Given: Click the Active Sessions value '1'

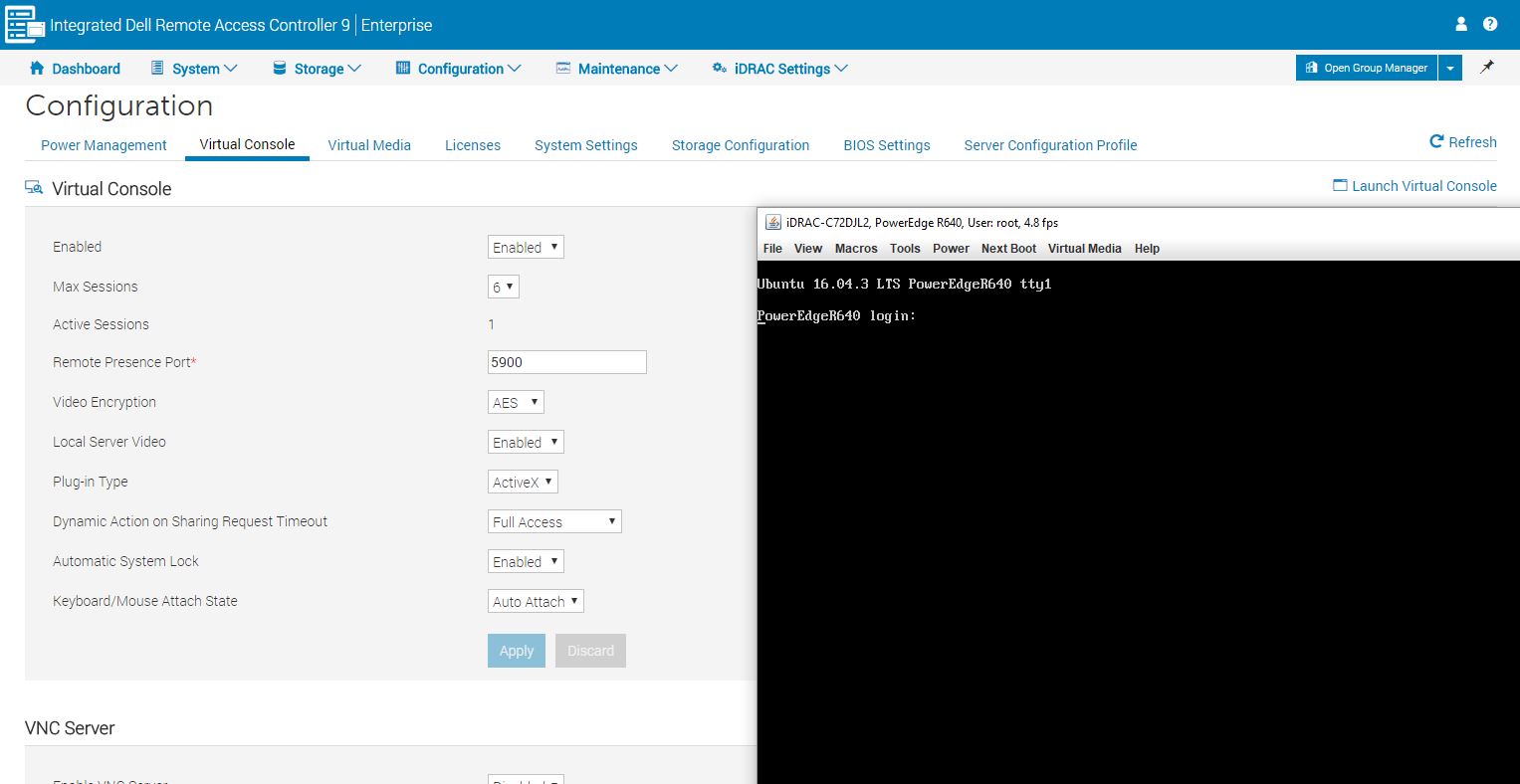Looking at the screenshot, I should (492, 324).
